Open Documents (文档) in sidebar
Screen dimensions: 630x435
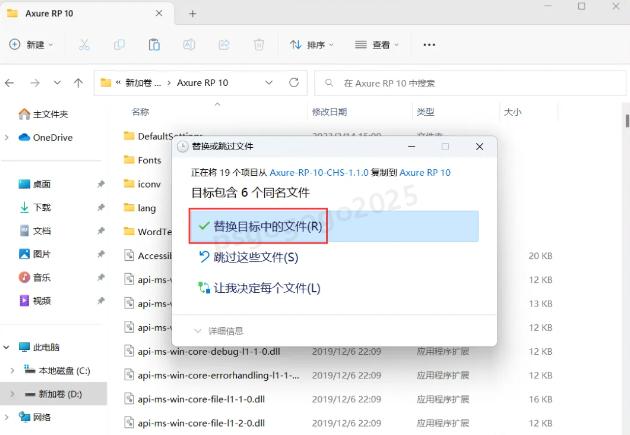35,231
